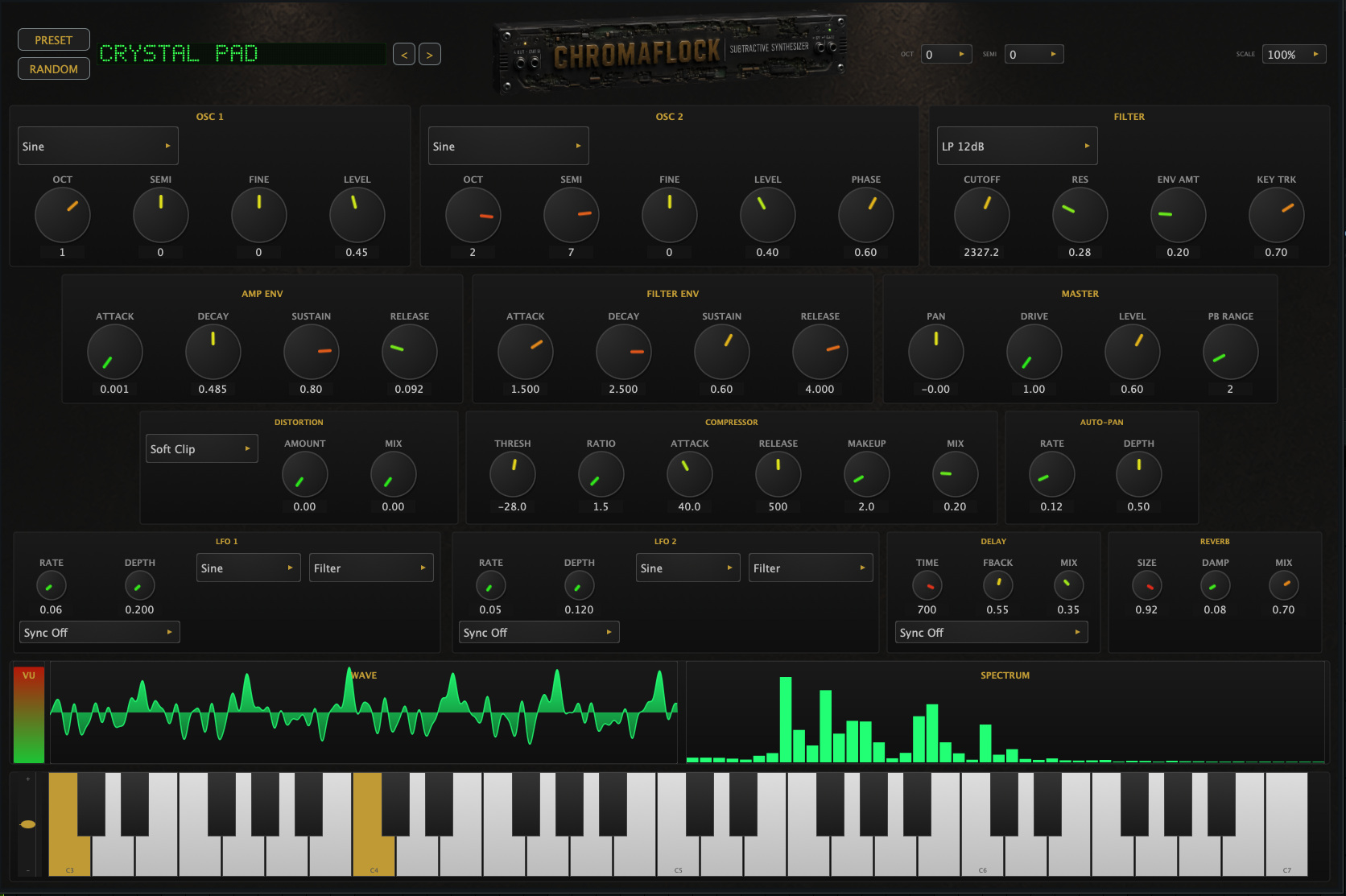Click the LFO 1 RATE knob
This screenshot has width=1346, height=896.
click(51, 585)
